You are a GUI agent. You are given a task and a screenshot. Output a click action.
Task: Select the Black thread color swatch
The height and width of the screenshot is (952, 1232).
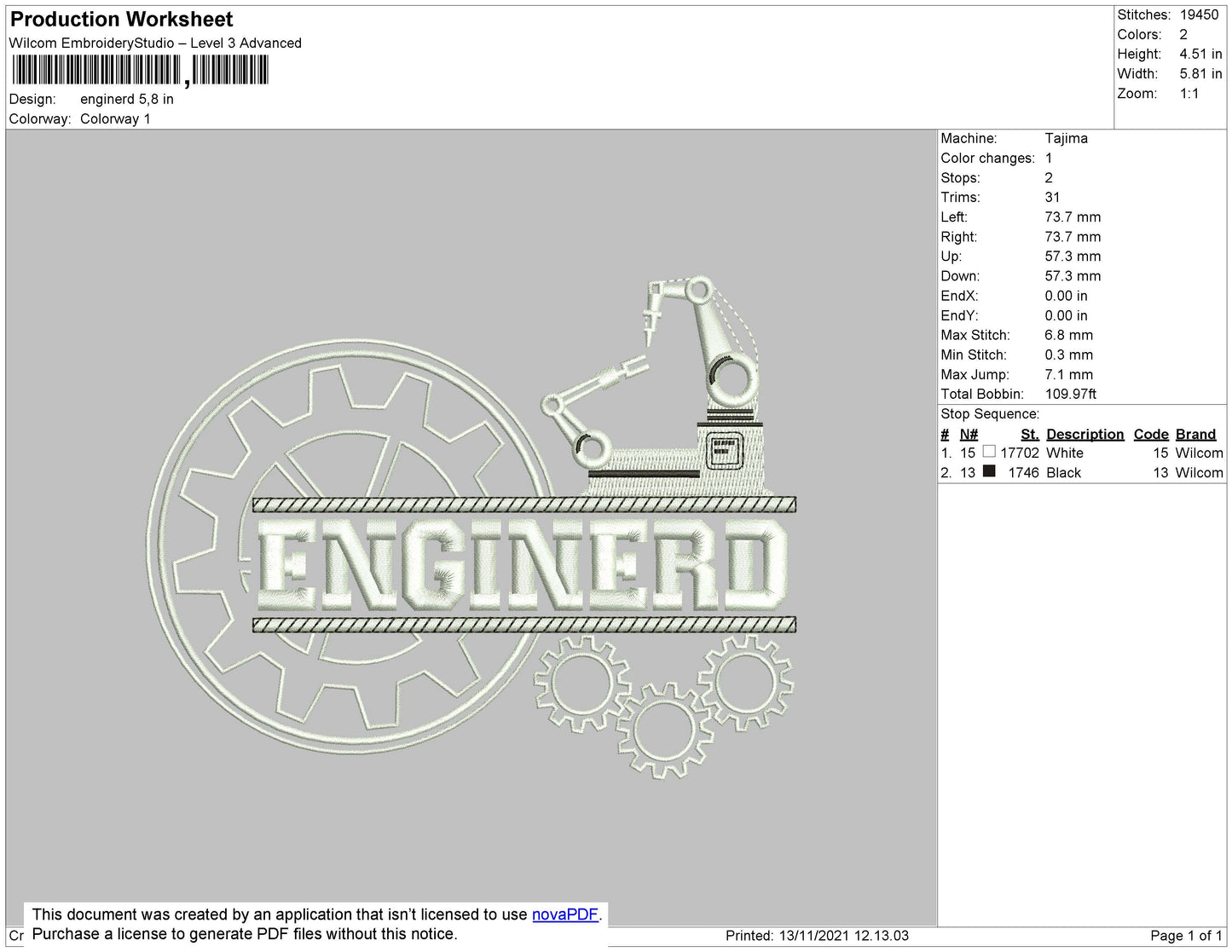click(x=989, y=471)
